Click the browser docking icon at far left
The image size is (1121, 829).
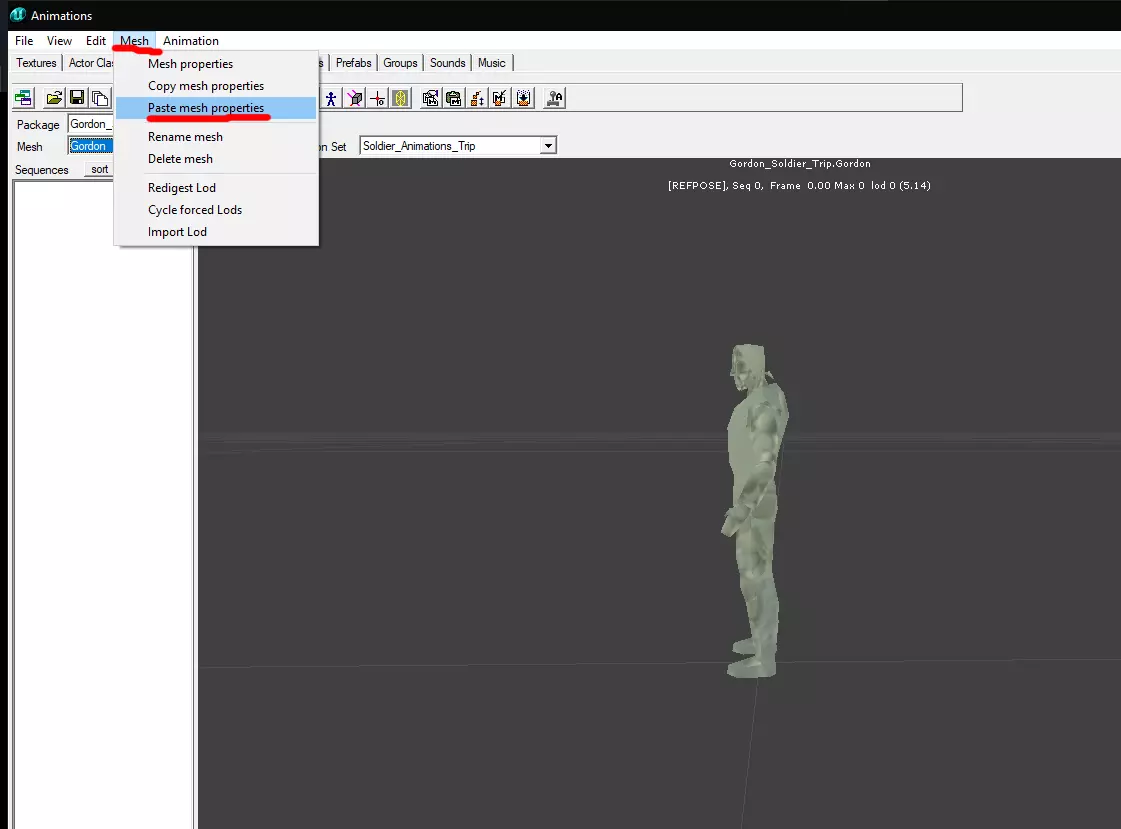22,98
